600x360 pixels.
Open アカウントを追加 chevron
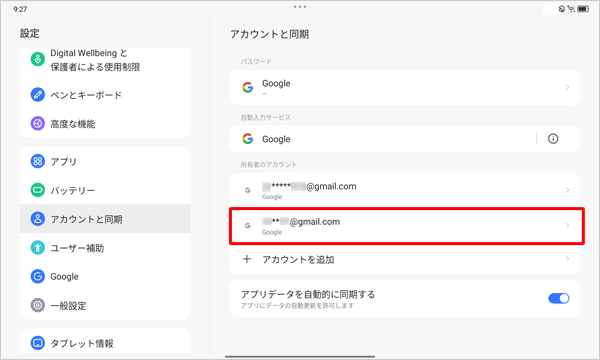coord(567,259)
